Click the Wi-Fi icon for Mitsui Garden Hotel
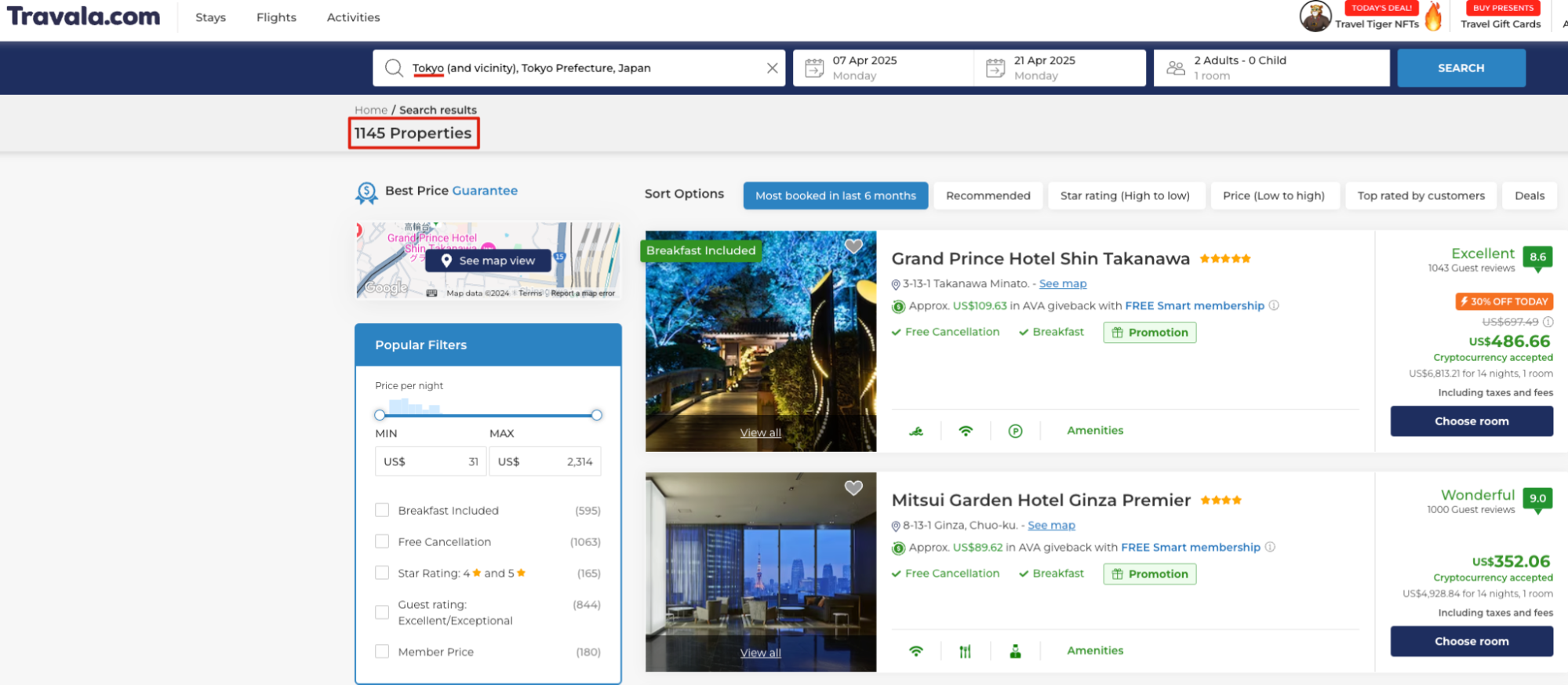Screen dimensions: 1568x685 pyautogui.click(x=915, y=651)
